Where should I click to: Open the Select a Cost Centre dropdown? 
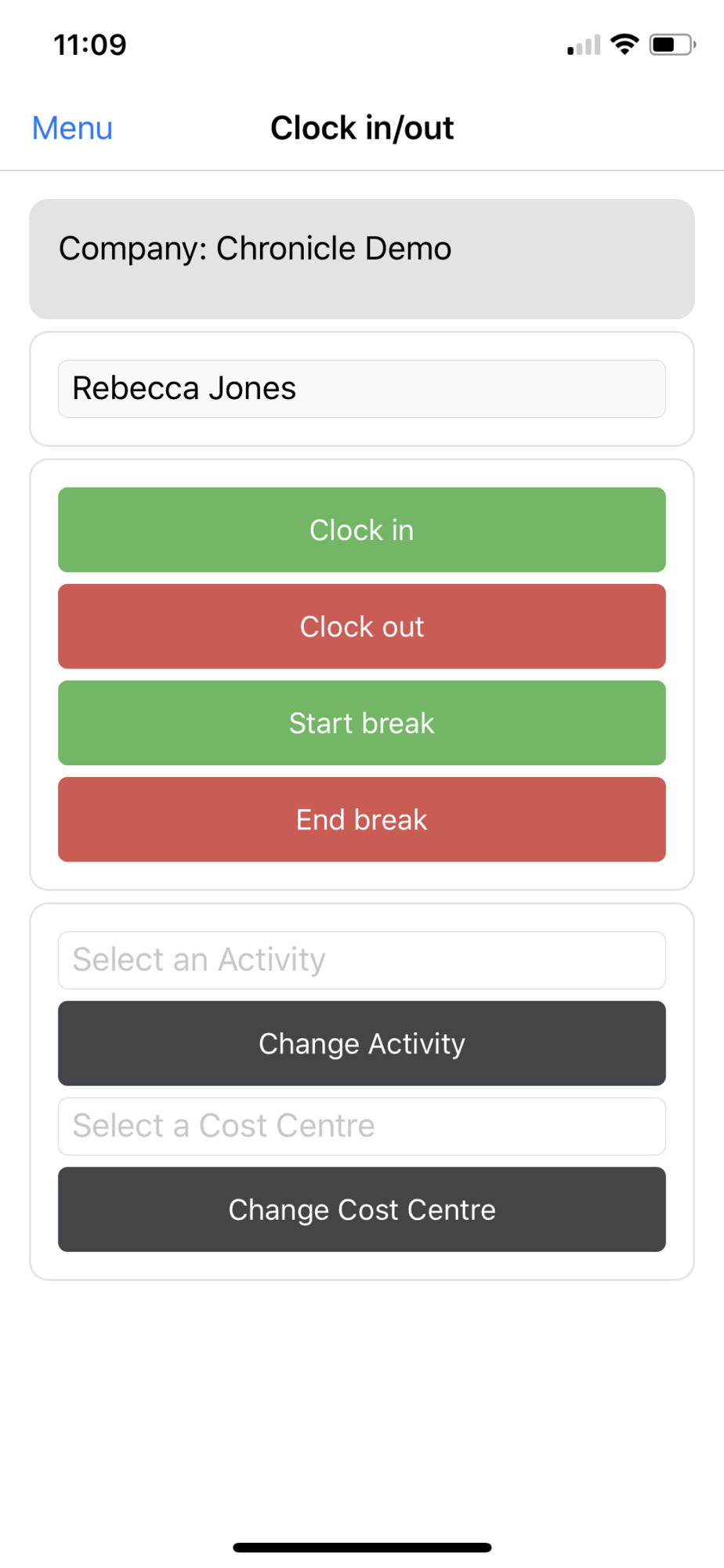(x=362, y=1127)
